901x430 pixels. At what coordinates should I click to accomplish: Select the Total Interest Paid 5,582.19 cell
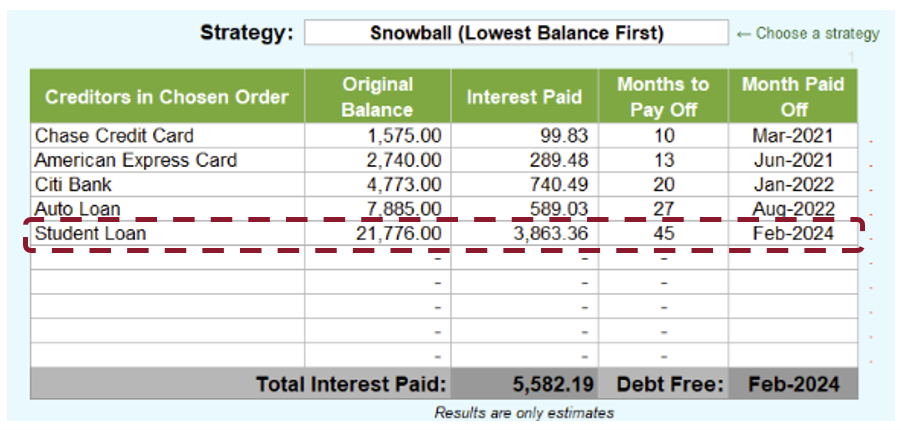pos(524,384)
